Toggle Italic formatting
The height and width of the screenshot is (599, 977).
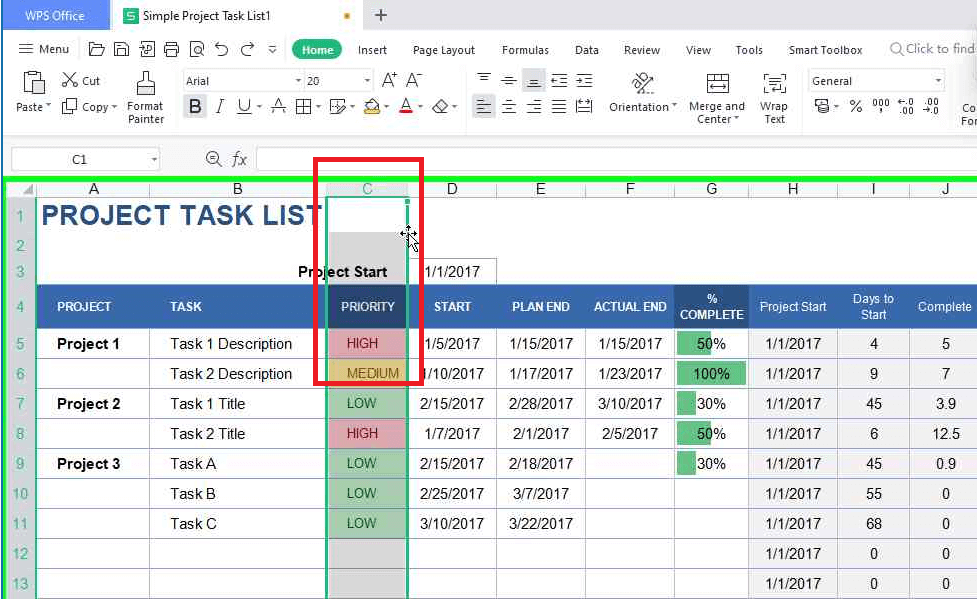(219, 106)
